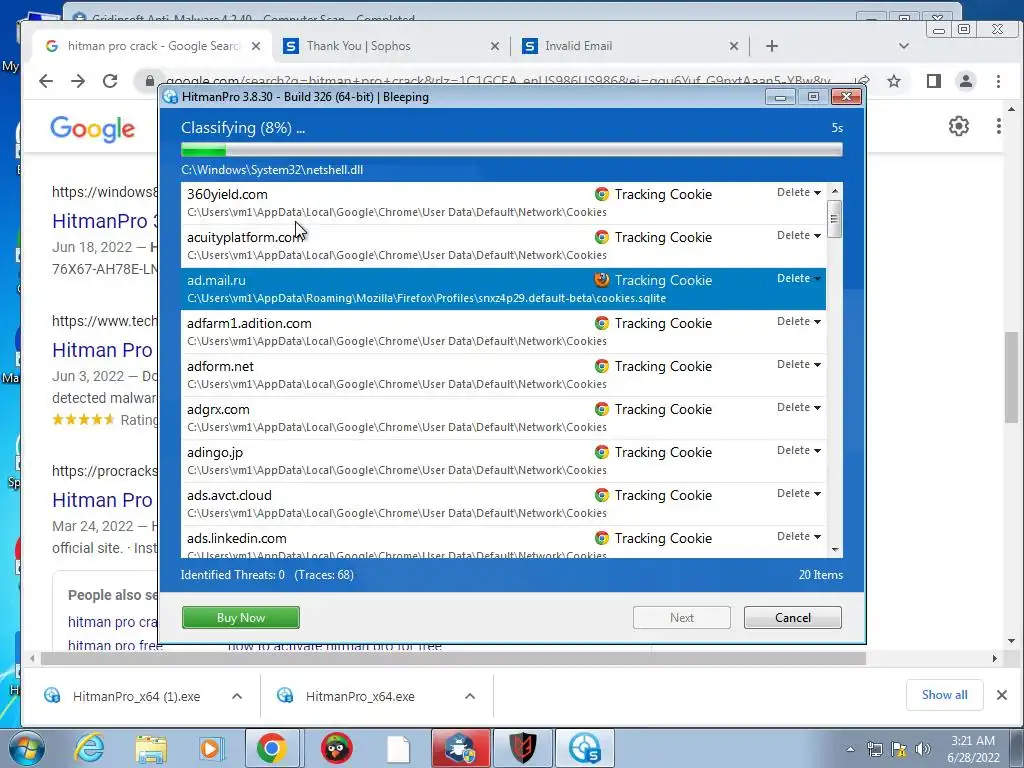This screenshot has width=1024, height=768.
Task: Close the Chrome downloads bar
Action: click(1002, 695)
